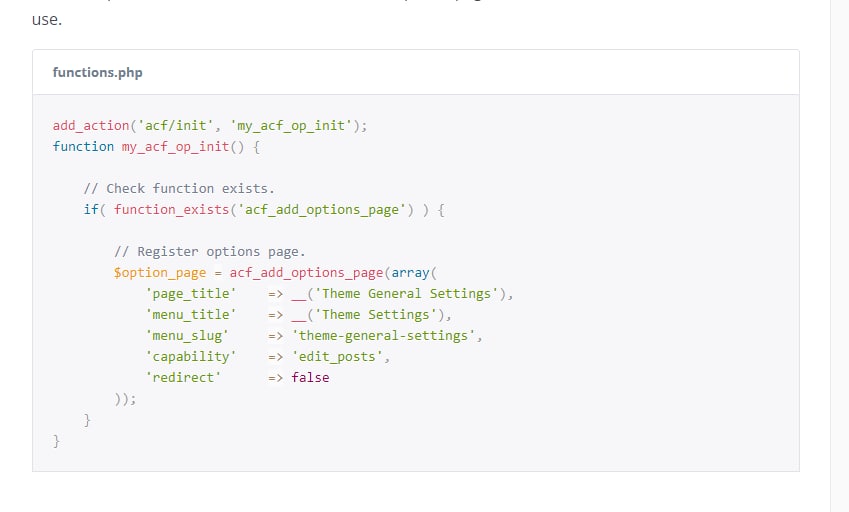Click the function my_acf_op_init() line

(x=156, y=147)
